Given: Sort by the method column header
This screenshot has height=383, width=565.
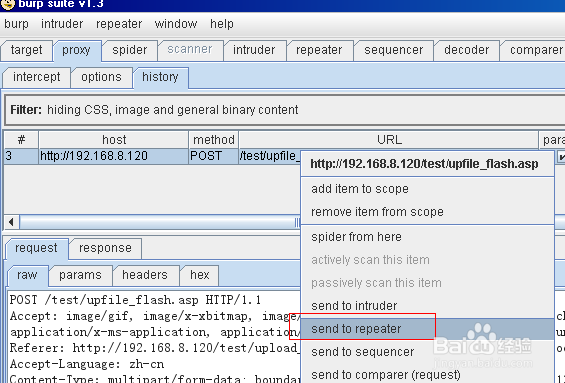Looking at the screenshot, I should pos(213,140).
